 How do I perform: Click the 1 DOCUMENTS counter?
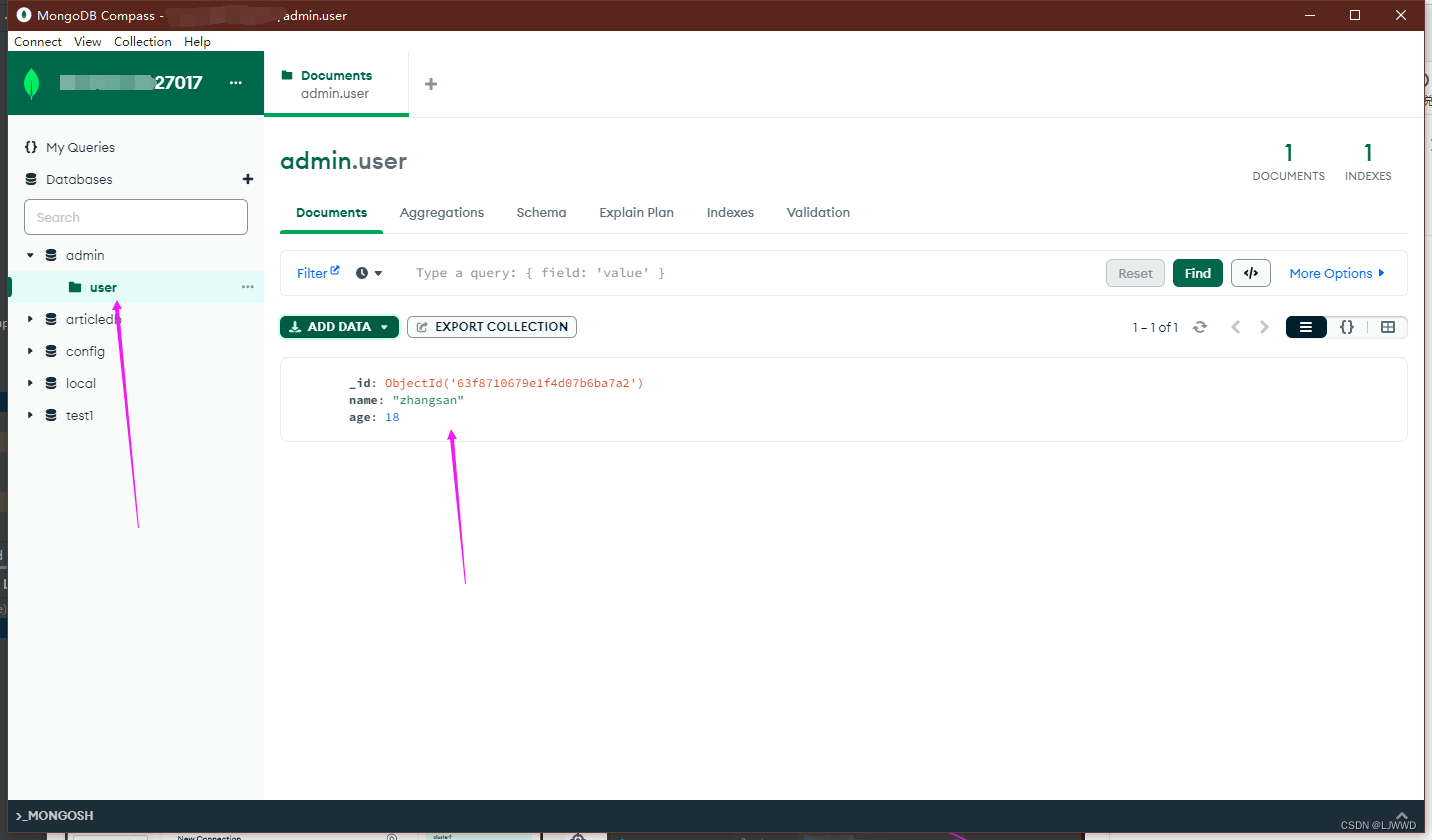pyautogui.click(x=1288, y=162)
